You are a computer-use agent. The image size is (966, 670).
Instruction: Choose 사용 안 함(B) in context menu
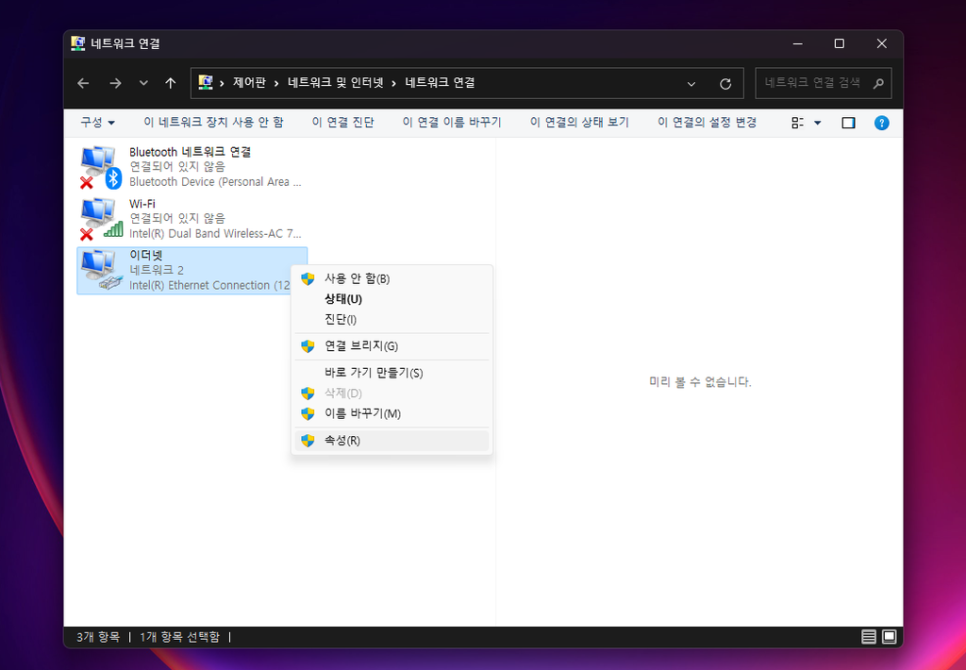coord(392,279)
